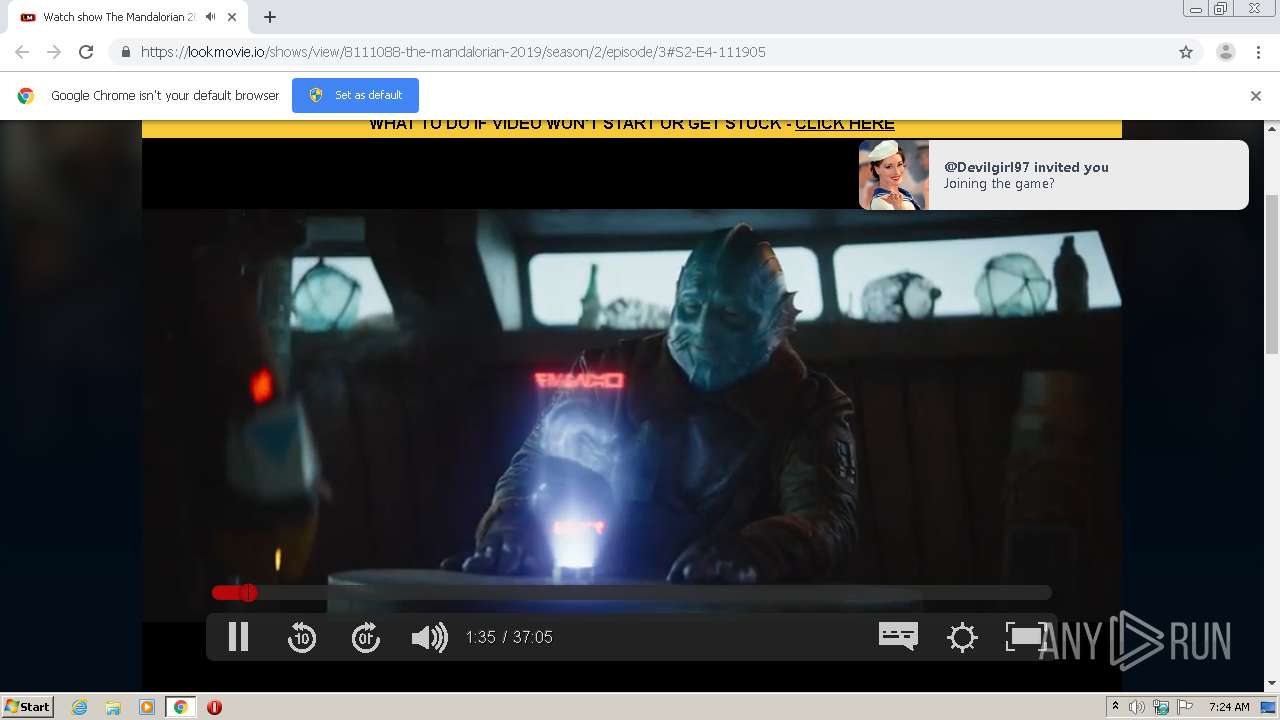Mute the video volume speaker icon

tap(429, 637)
